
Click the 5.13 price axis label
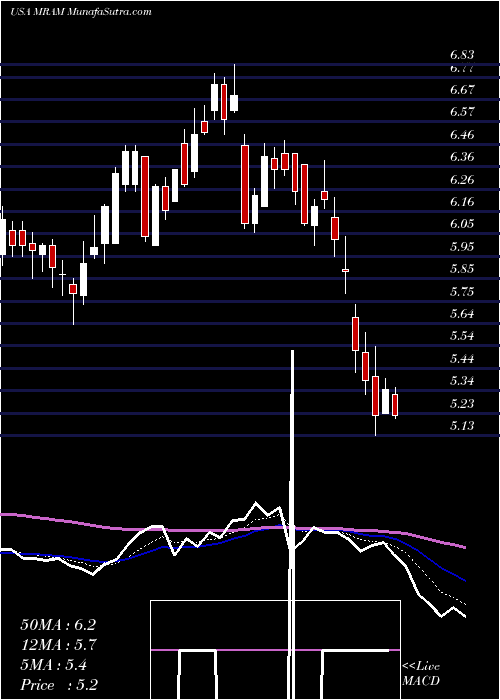click(x=462, y=426)
